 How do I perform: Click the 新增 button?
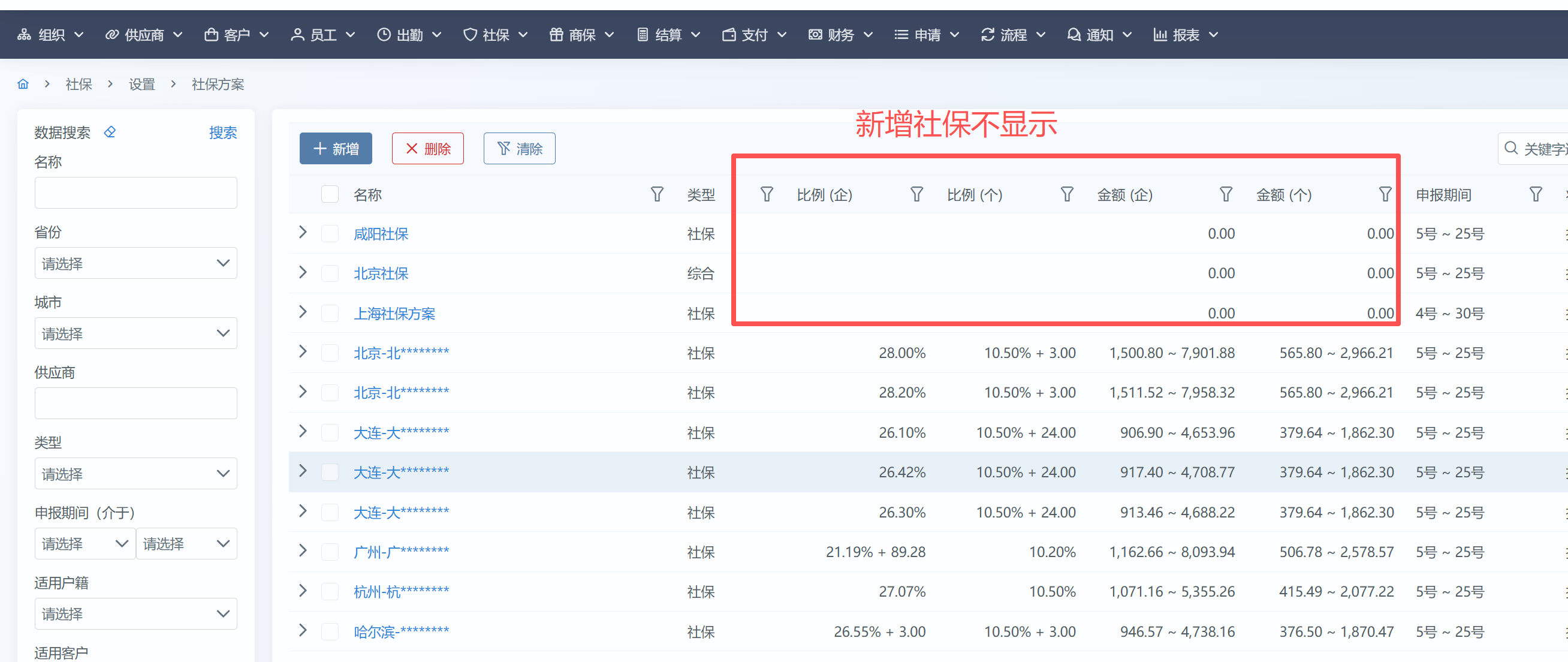tap(336, 149)
